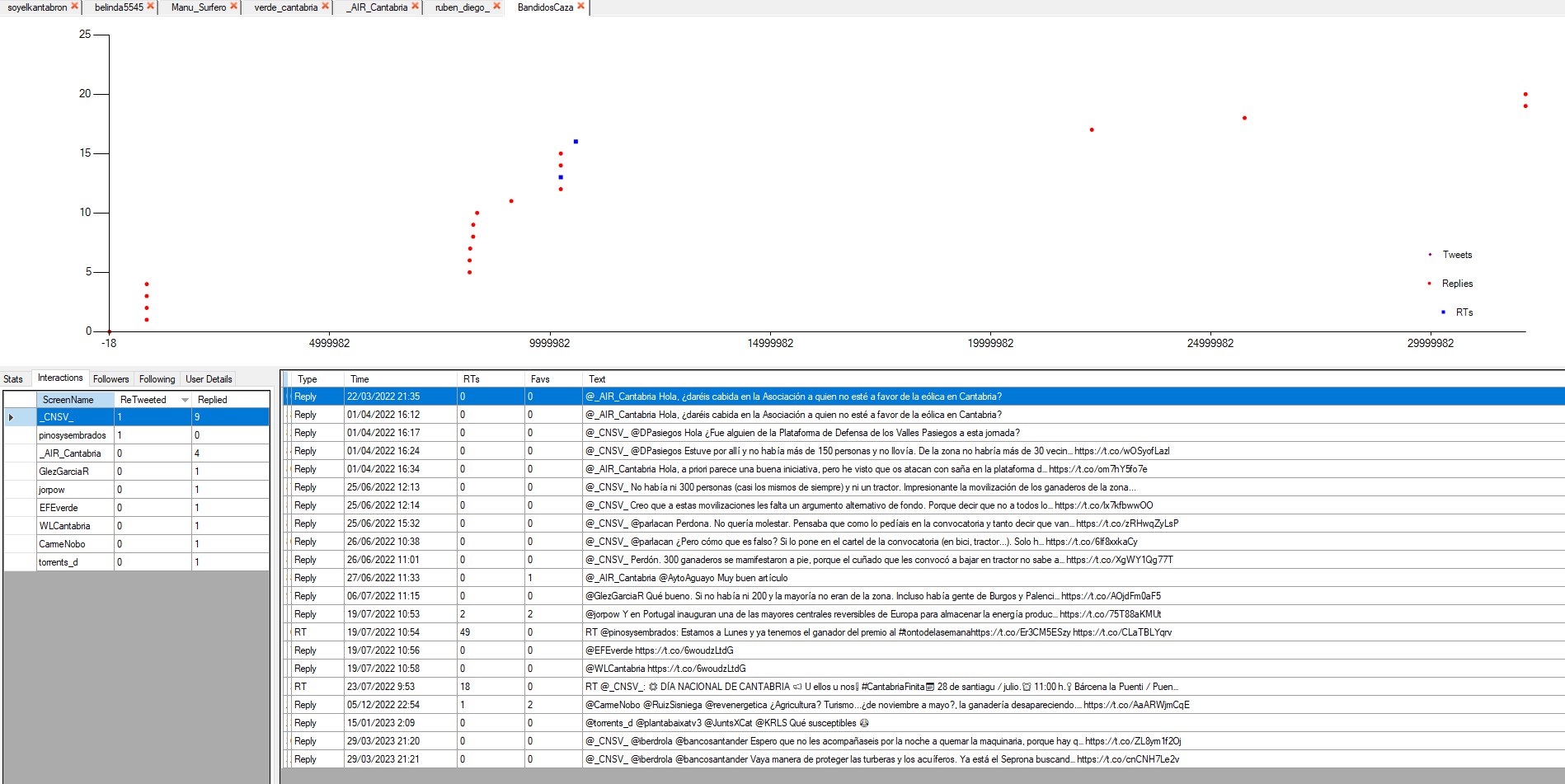
Task: Select the reply dated 22/03/2022 21:35
Action: point(923,397)
